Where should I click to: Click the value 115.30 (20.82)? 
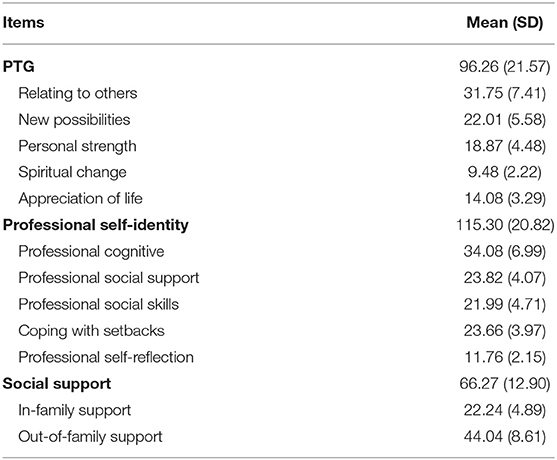(505, 225)
